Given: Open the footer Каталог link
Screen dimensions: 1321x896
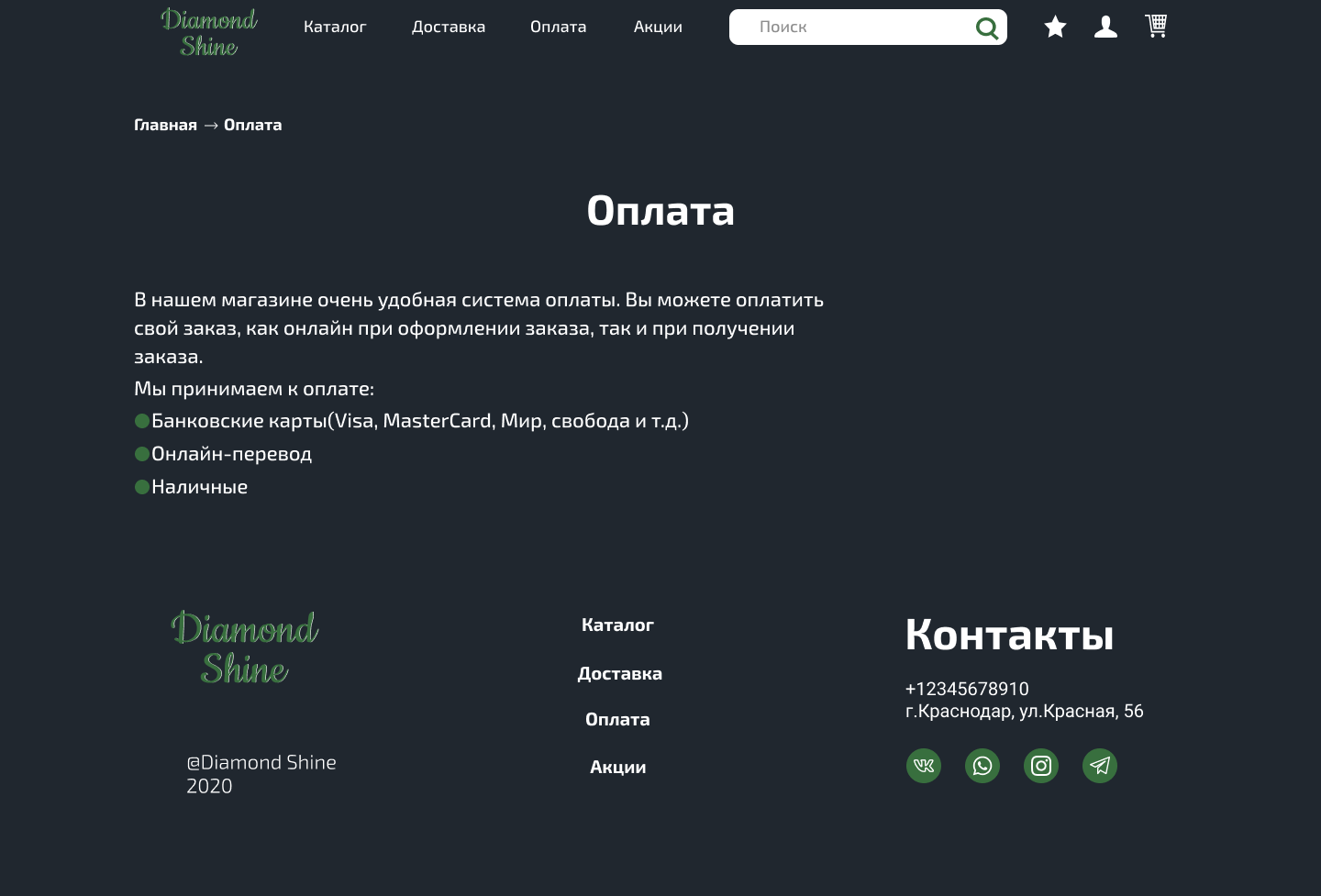Looking at the screenshot, I should (617, 625).
